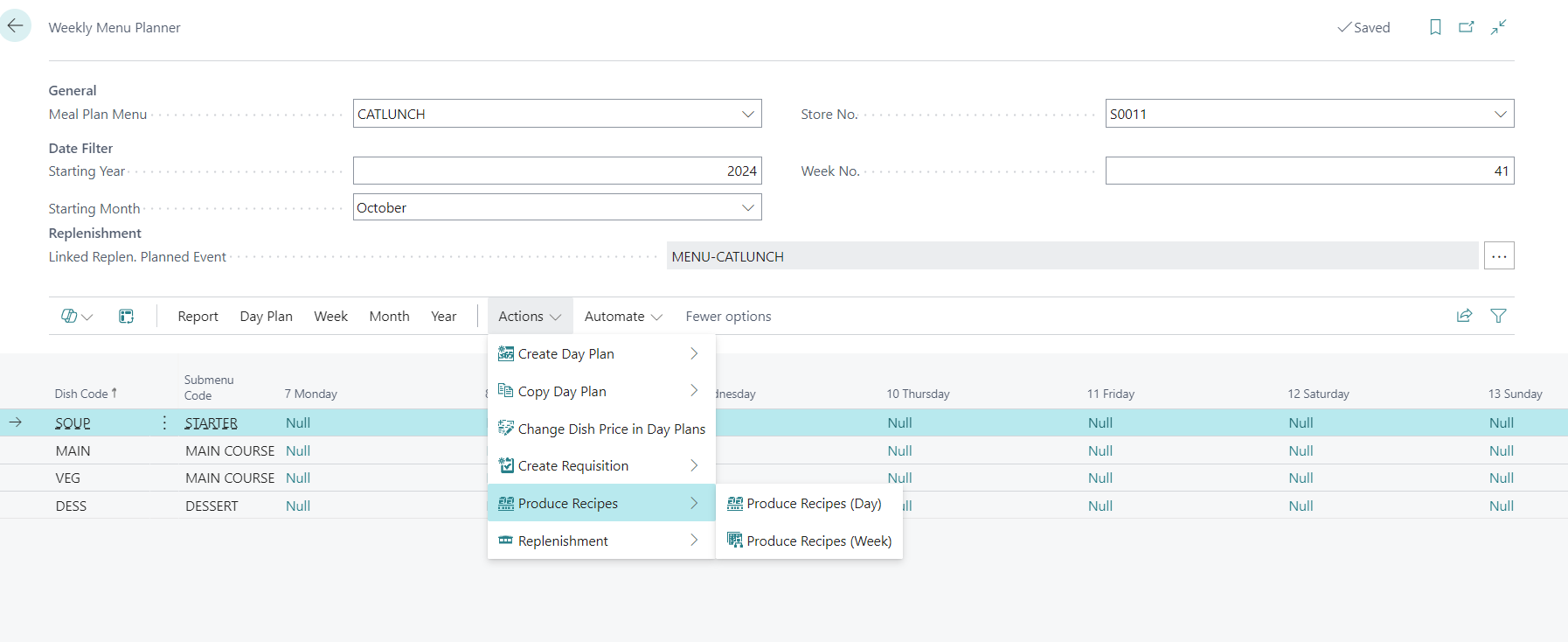Open the Starting Month dropdown
1568x642 pixels.
[747, 207]
